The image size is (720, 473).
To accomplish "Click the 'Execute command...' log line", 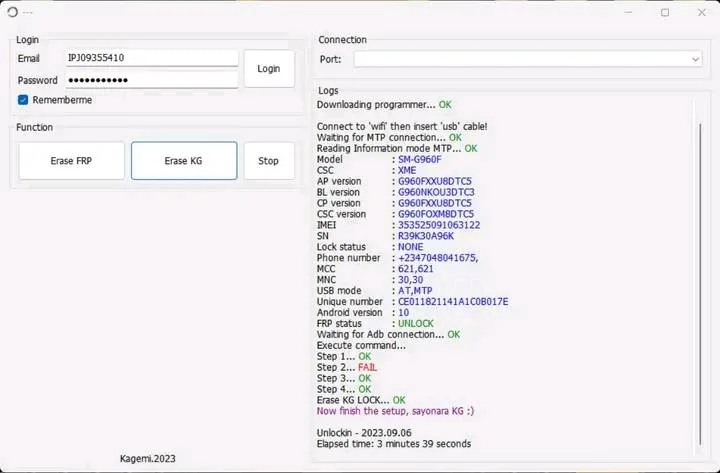I will point(361,345).
